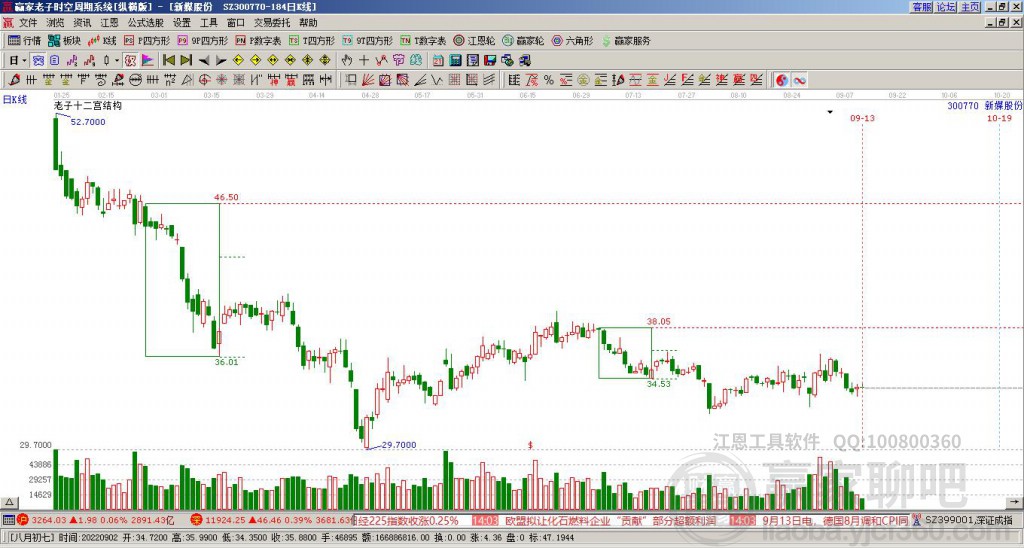The image size is (1024, 548).
Task: Open the 板块 sector view
Action: click(65, 40)
